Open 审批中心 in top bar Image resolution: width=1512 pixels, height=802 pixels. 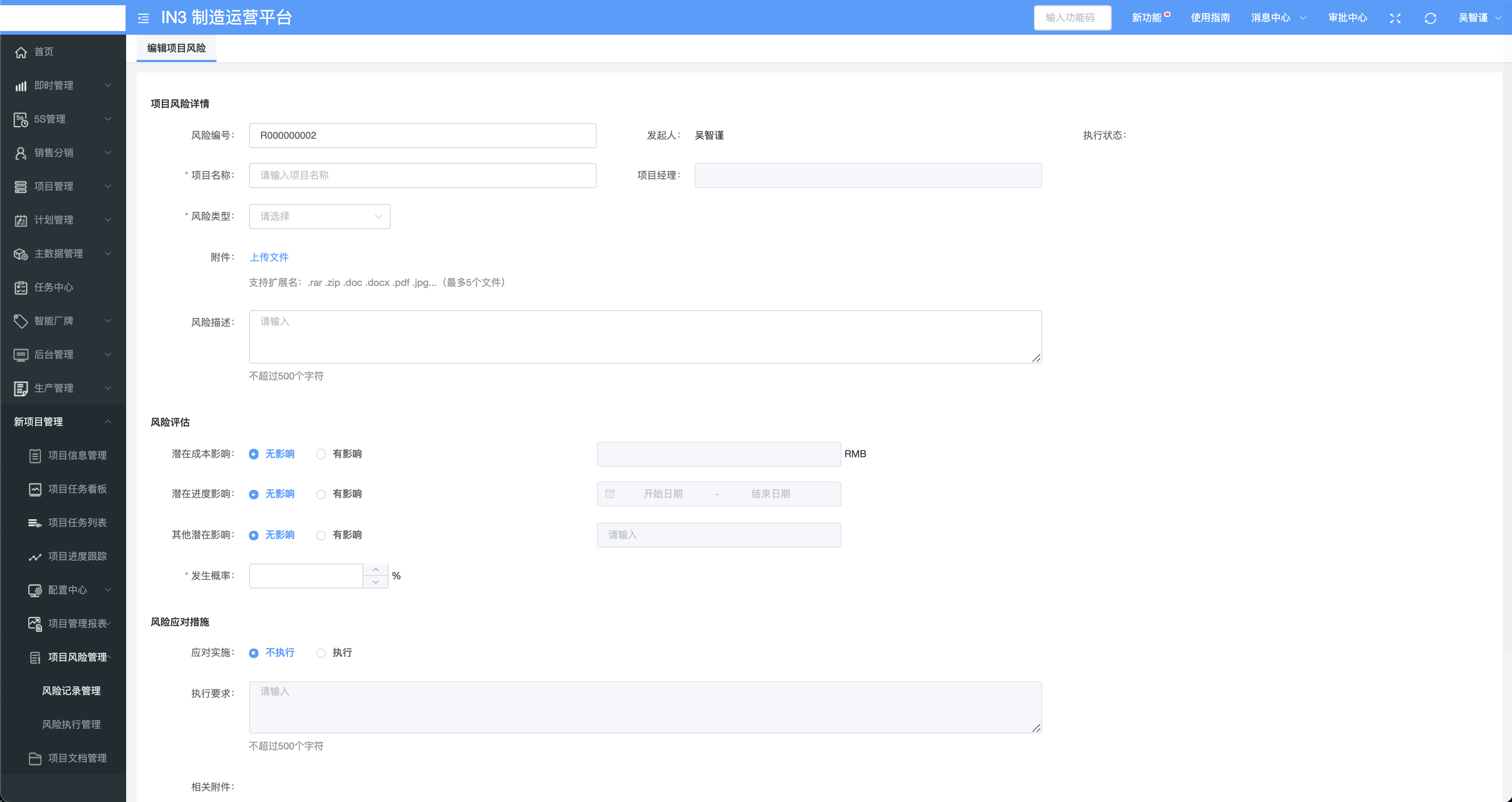tap(1347, 18)
